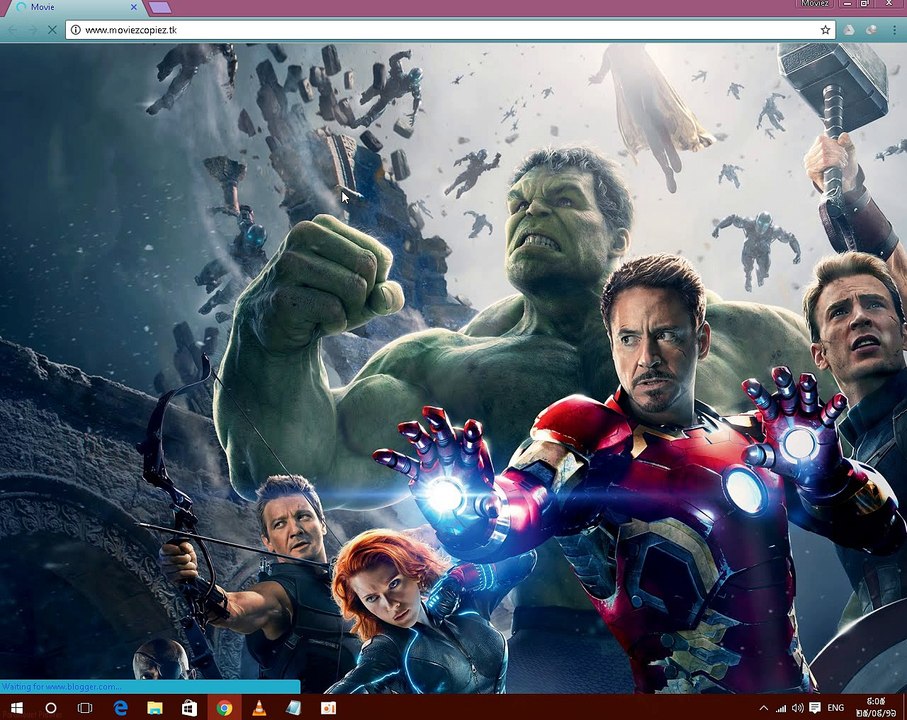The width and height of the screenshot is (907, 720).
Task: Click the back navigation arrow
Action: pos(13,29)
